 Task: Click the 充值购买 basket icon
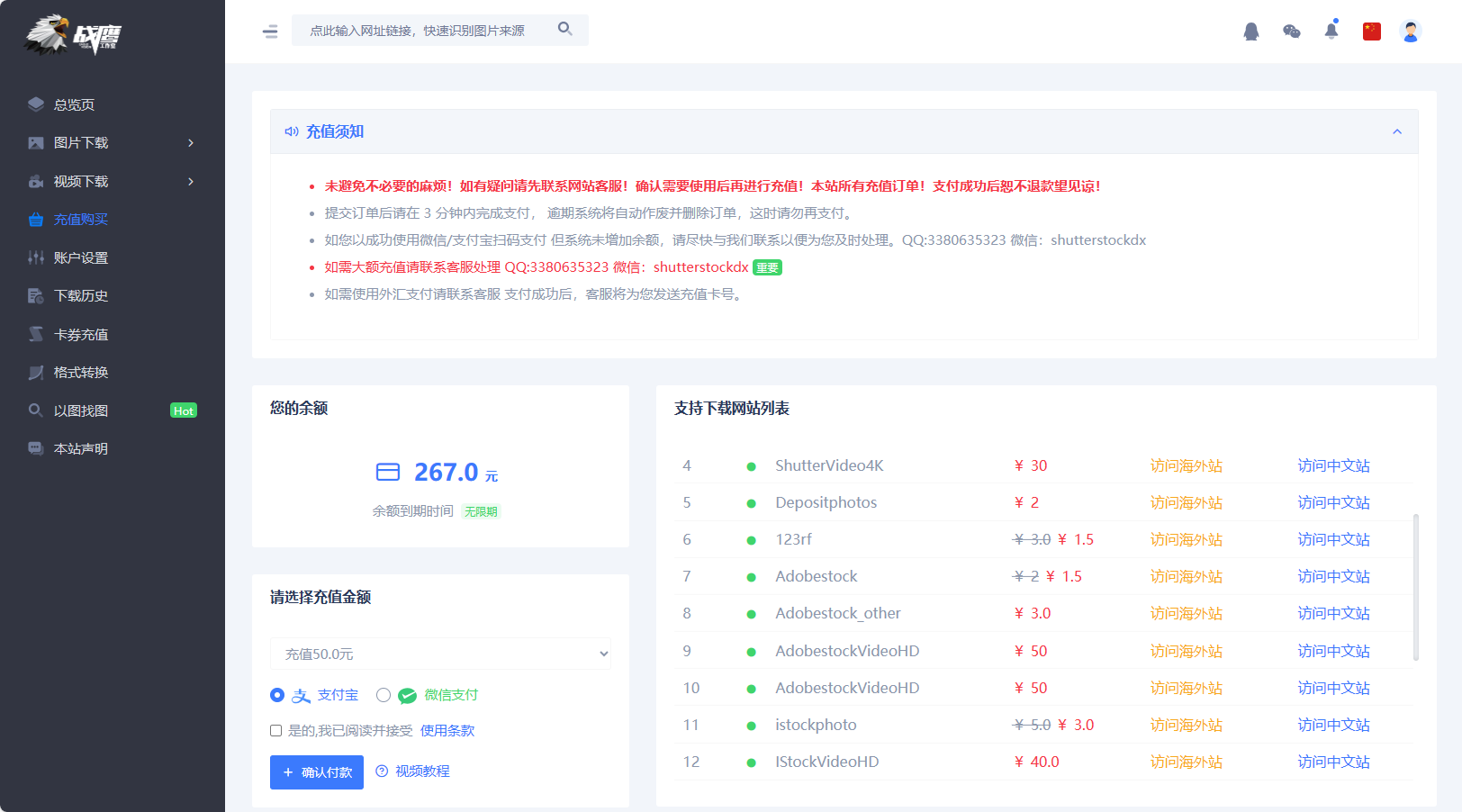(36, 220)
